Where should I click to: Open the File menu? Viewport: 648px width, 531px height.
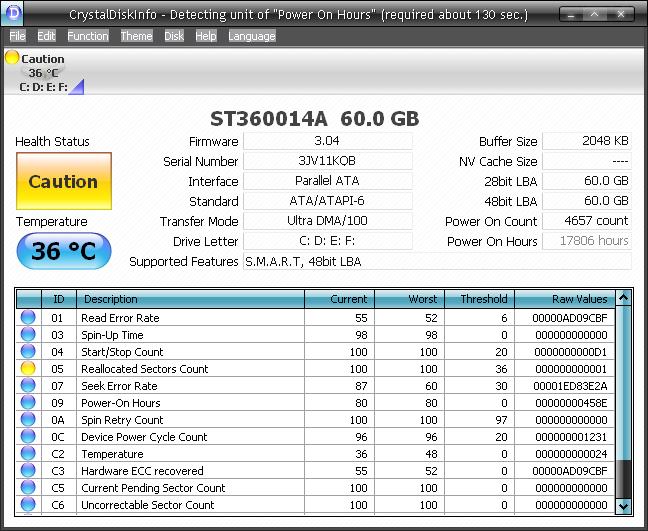pyautogui.click(x=17, y=36)
